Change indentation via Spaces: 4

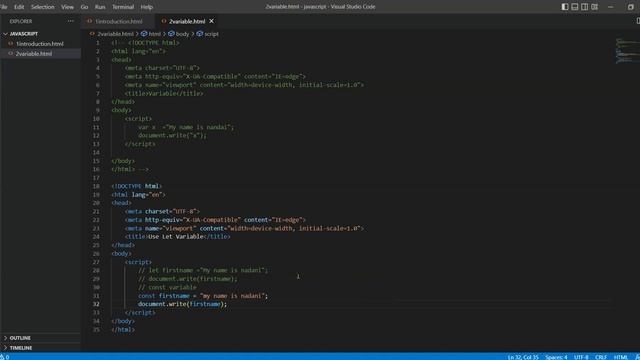click(x=556, y=357)
